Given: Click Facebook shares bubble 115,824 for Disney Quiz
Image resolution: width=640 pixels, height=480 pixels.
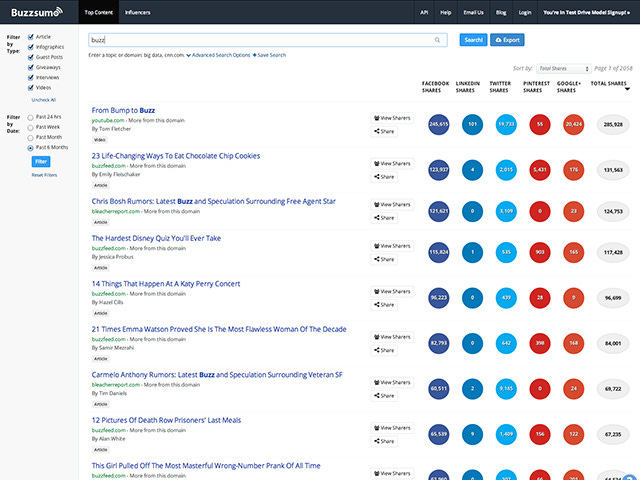Looking at the screenshot, I should [x=438, y=252].
